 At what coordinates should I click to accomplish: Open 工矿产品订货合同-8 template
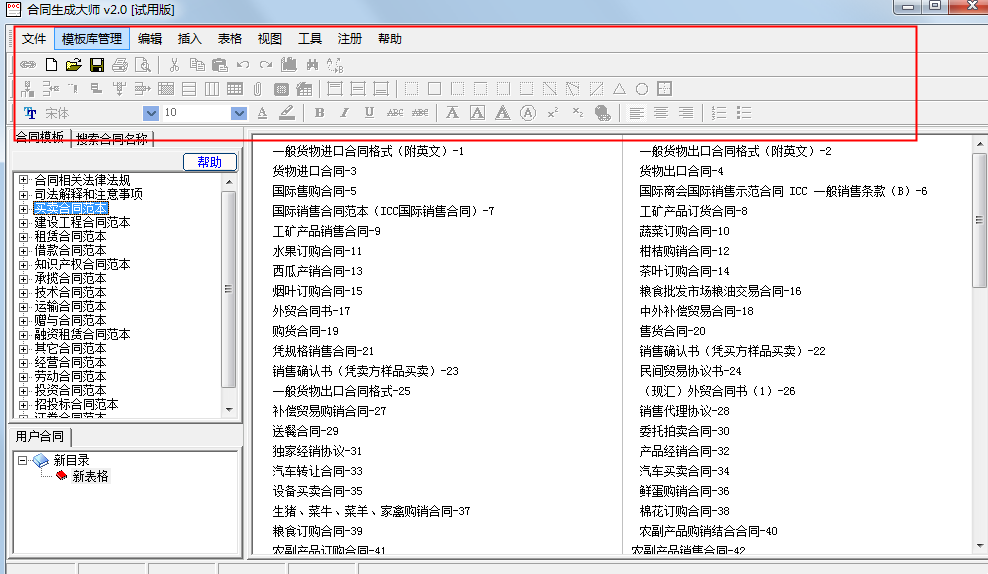pos(693,211)
